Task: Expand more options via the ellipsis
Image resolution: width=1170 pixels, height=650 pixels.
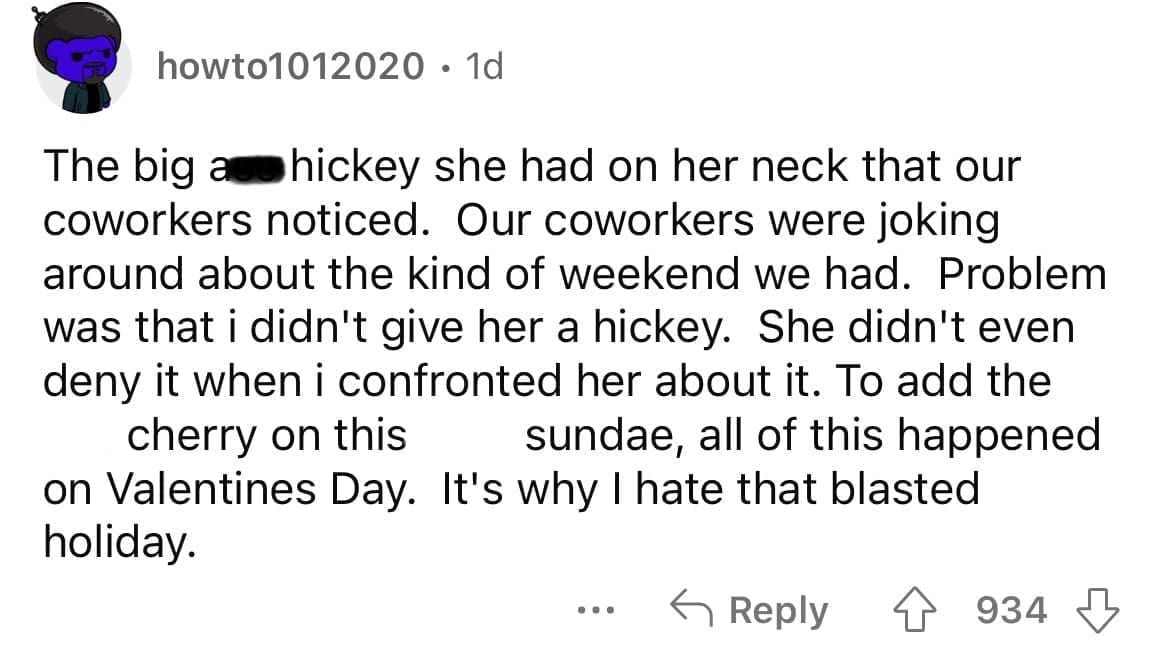Action: (x=595, y=611)
